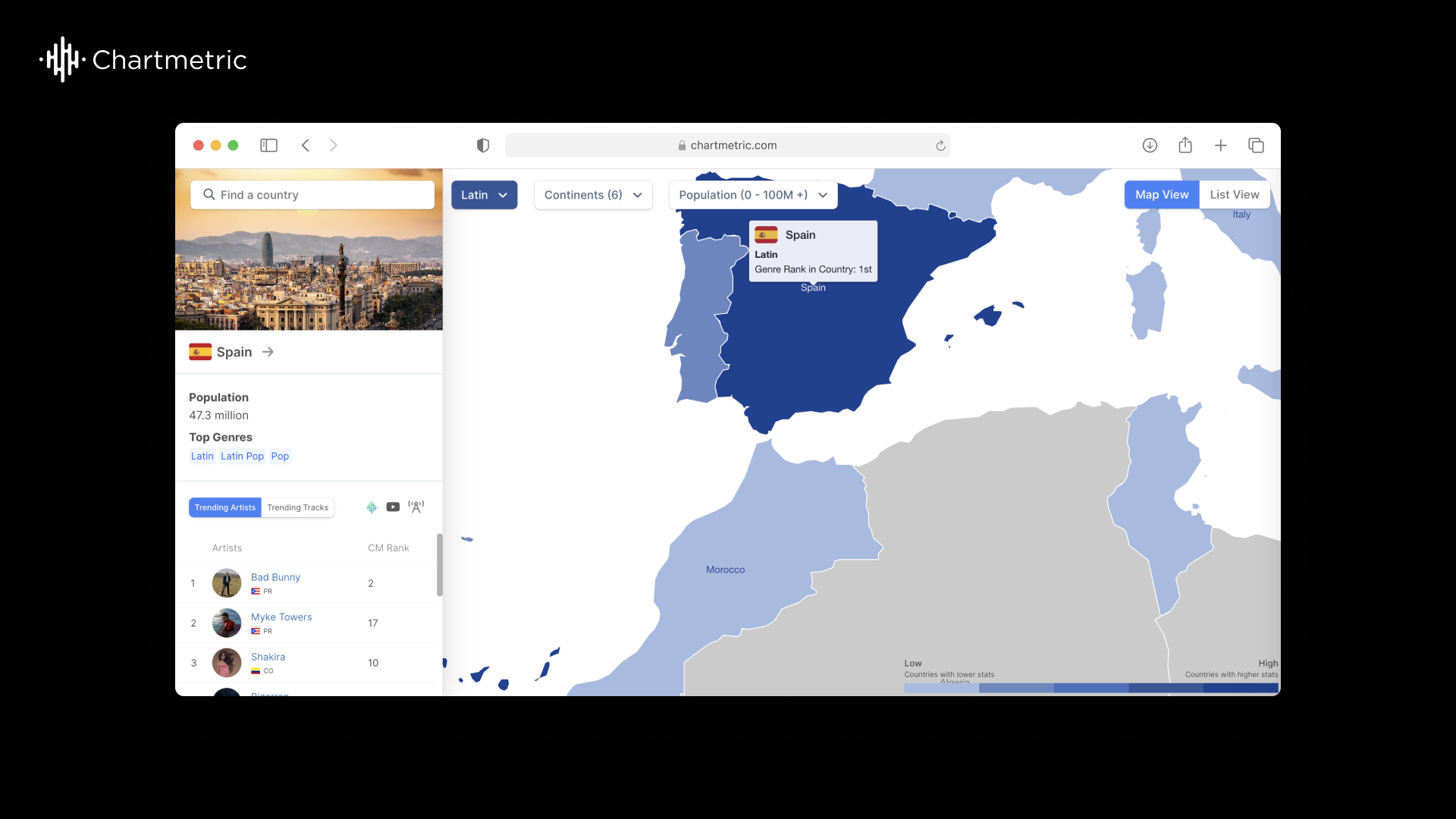Toggle to Trending Tracks tab

click(x=297, y=507)
